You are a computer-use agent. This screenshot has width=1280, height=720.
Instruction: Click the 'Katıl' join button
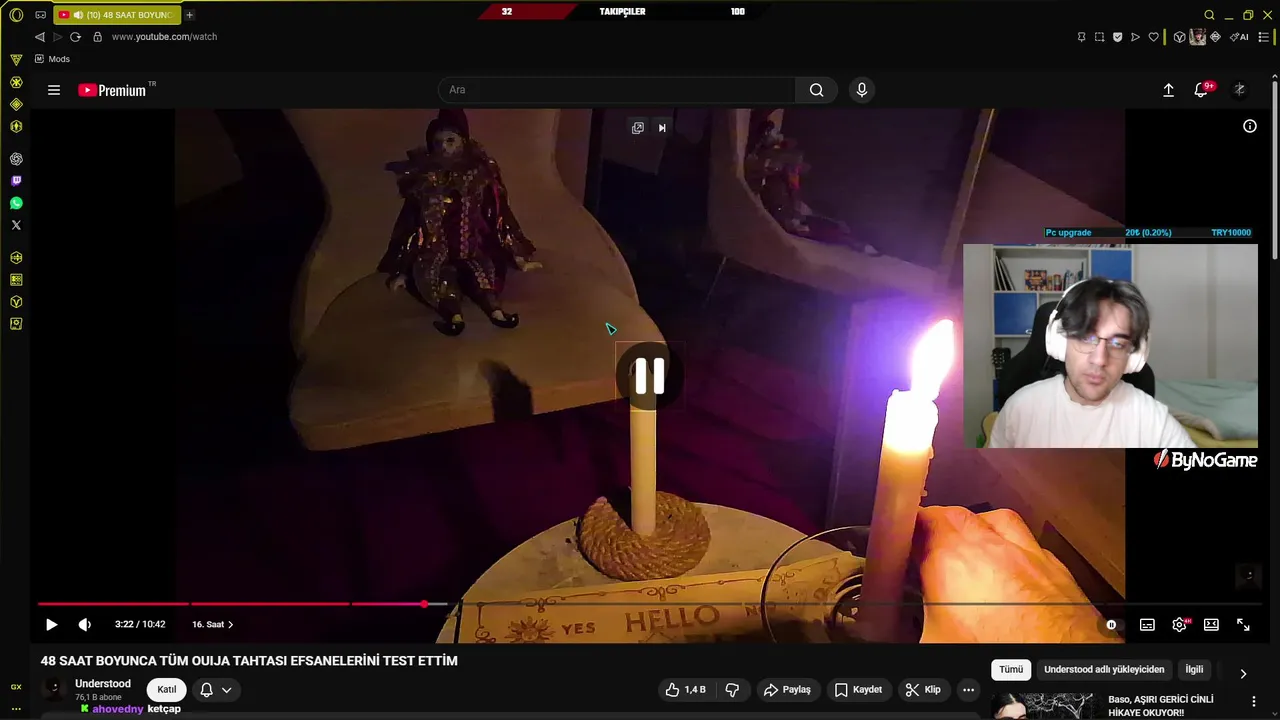click(167, 689)
